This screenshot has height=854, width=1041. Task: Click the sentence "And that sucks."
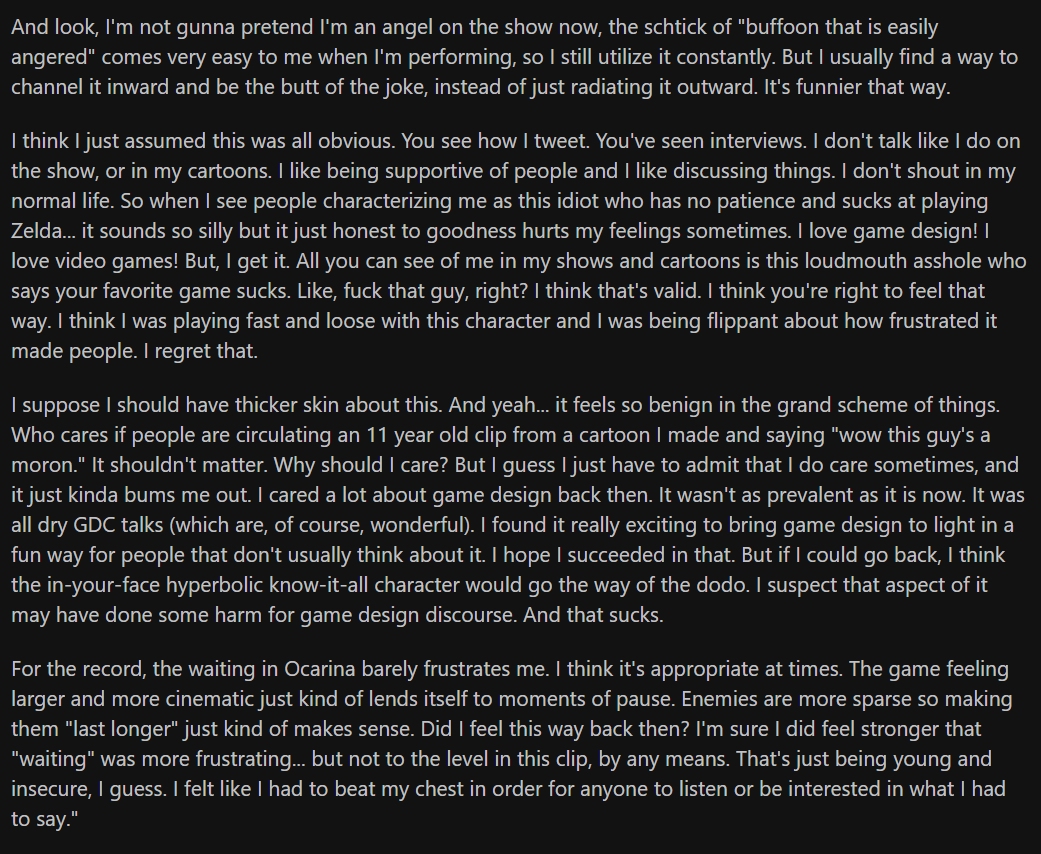coord(593,615)
